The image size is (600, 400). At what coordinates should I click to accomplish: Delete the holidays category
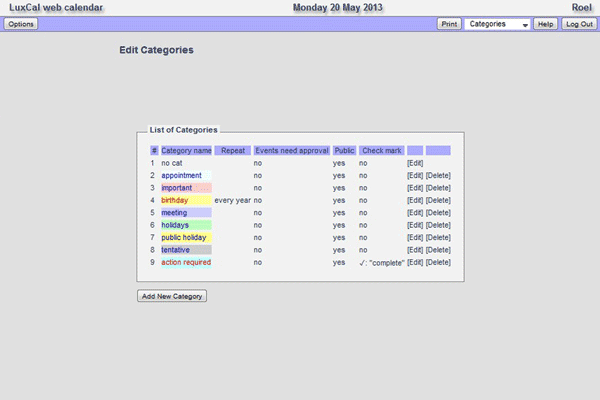pyautogui.click(x=438, y=225)
